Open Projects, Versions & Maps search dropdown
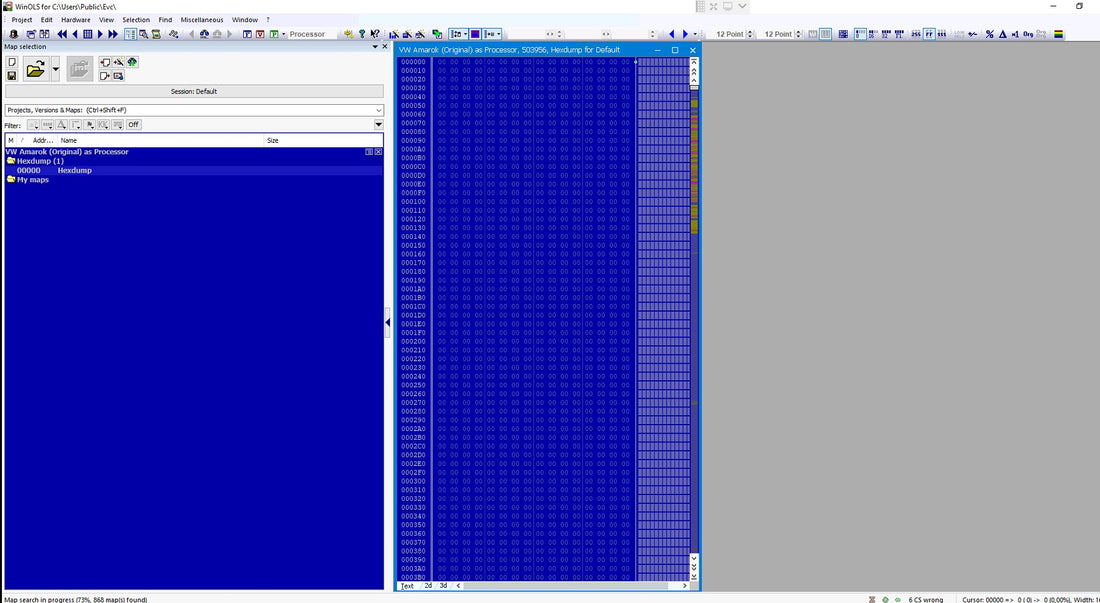 378,110
